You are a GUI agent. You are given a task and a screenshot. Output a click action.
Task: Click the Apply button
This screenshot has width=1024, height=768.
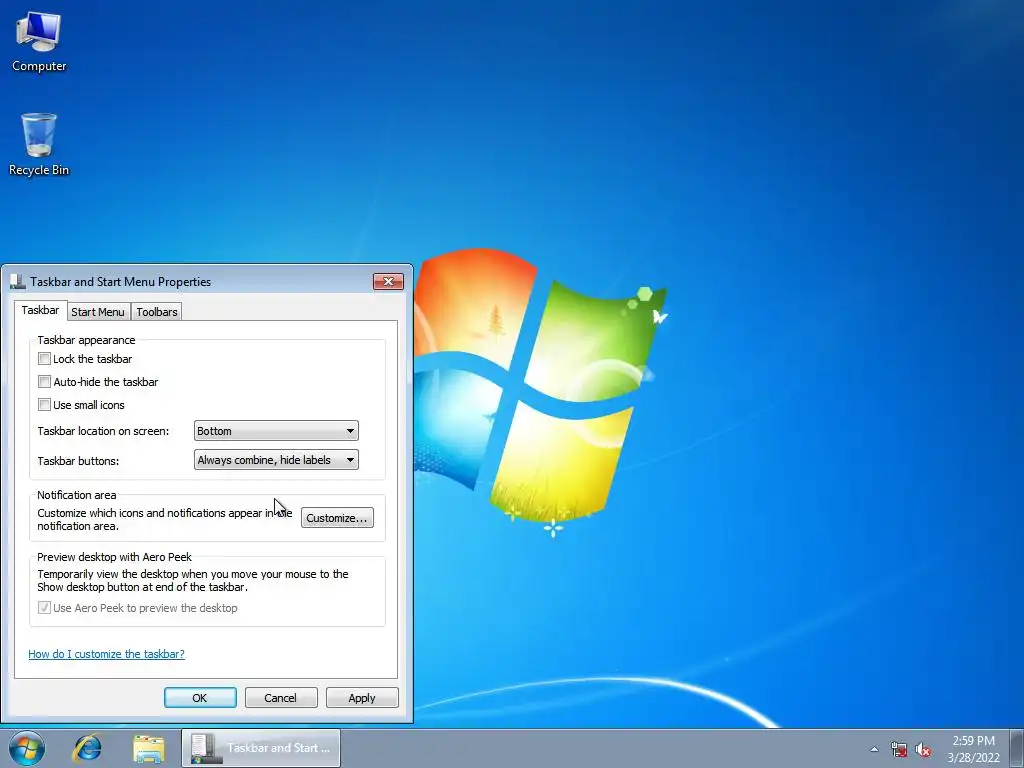tap(362, 697)
